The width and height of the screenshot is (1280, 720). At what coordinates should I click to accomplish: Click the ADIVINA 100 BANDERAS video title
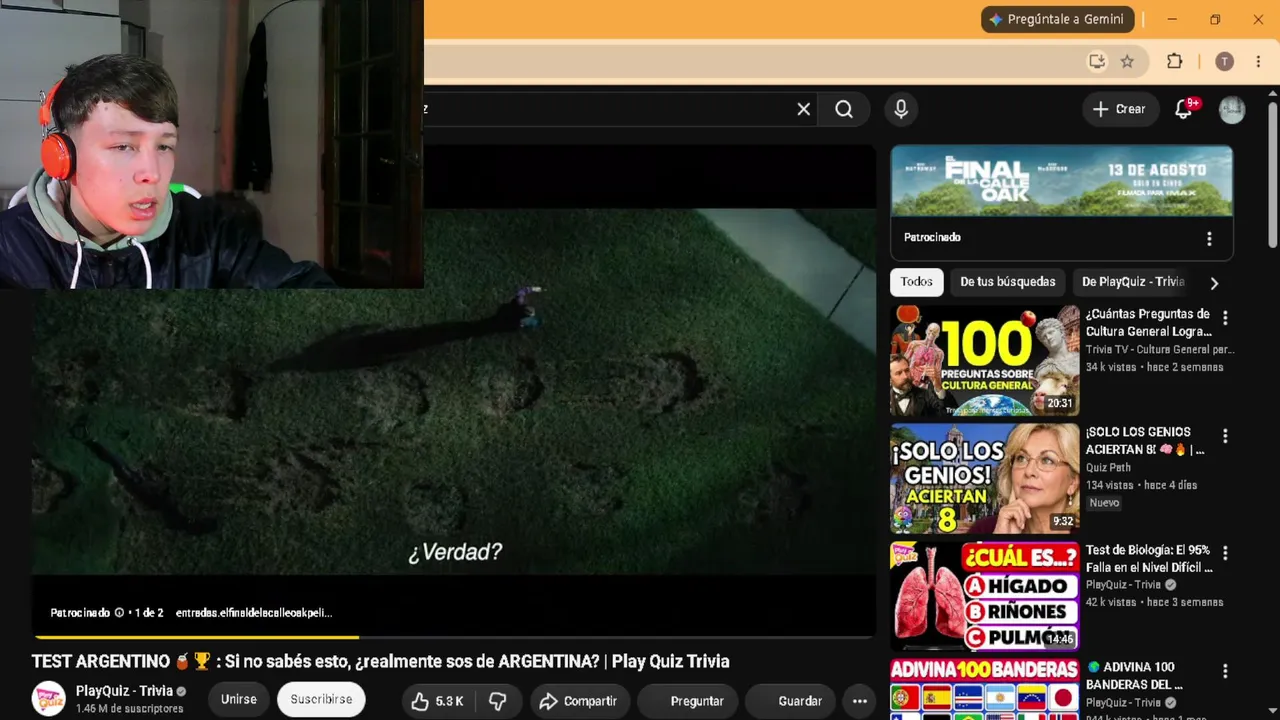click(x=1136, y=676)
